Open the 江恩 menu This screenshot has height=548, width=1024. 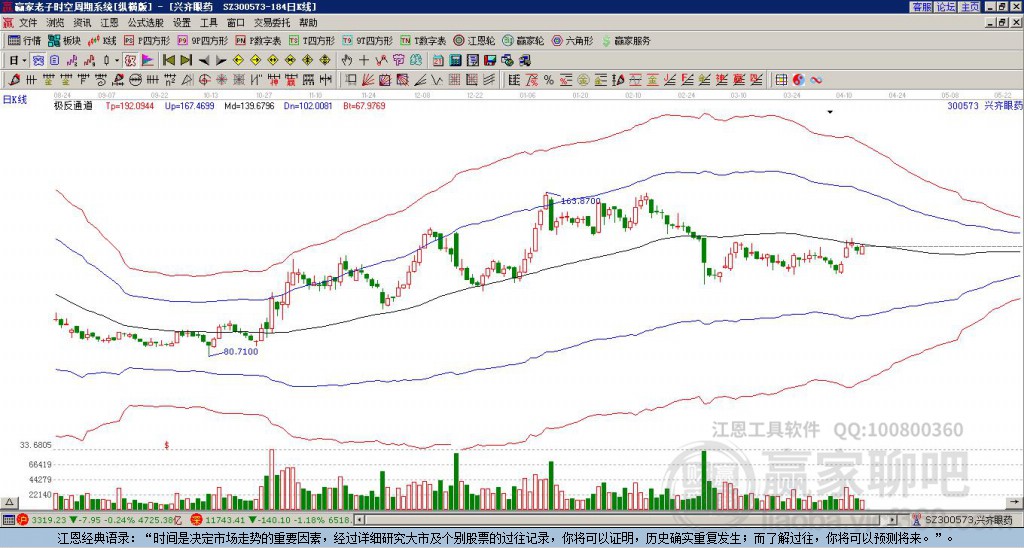pos(110,23)
